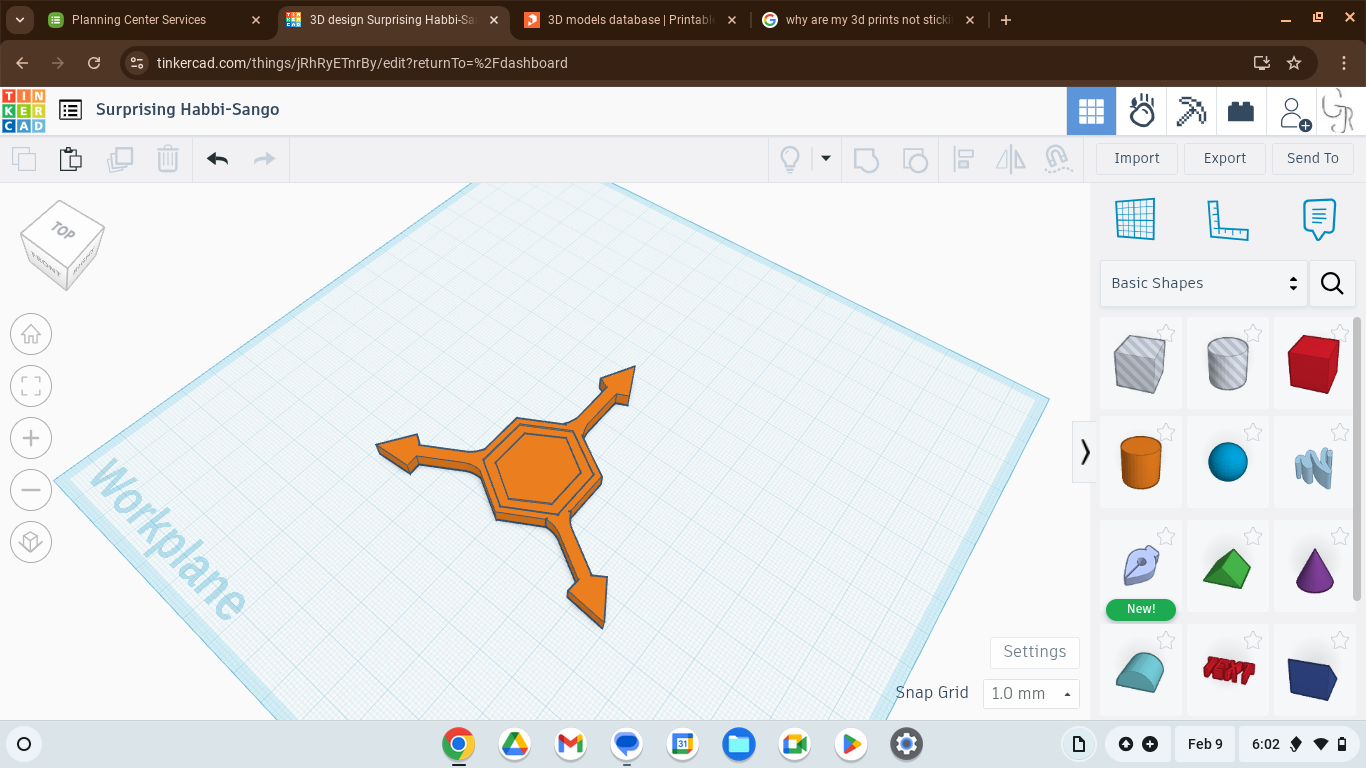Zoom out with the minus button
Screen dimensions: 1366x768
click(x=31, y=490)
